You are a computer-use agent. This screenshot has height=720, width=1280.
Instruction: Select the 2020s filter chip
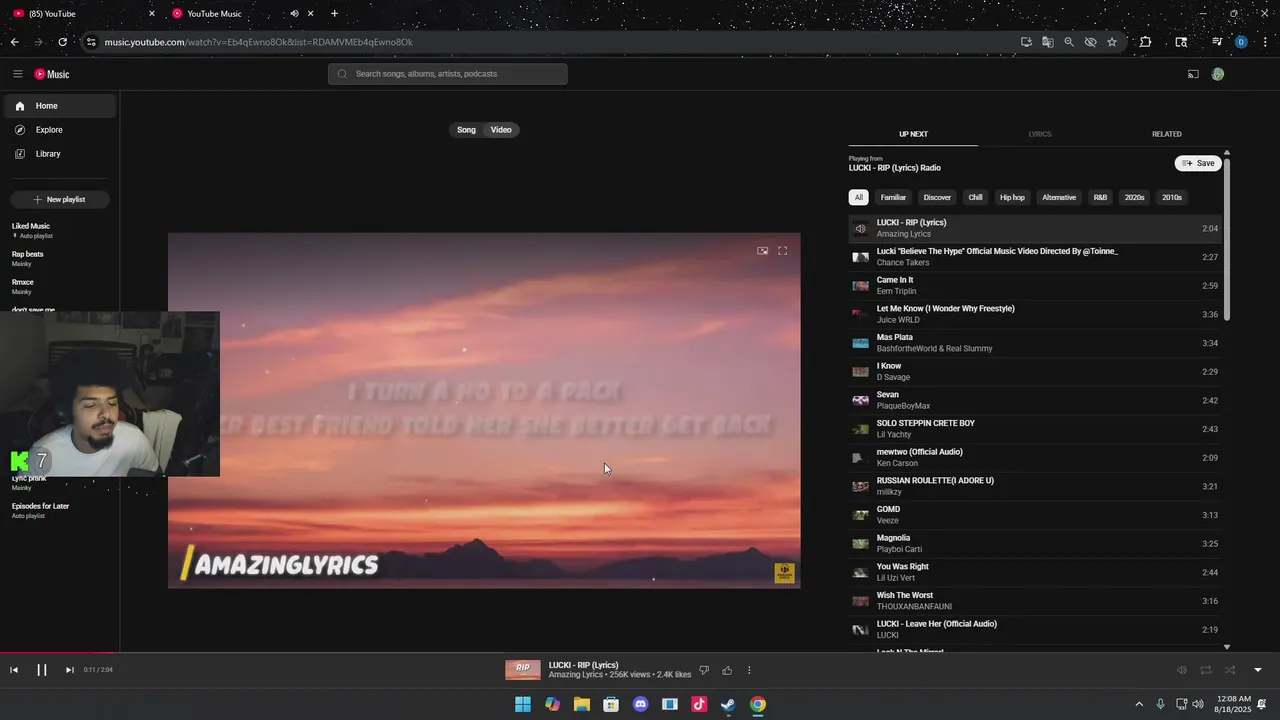pyautogui.click(x=1134, y=198)
